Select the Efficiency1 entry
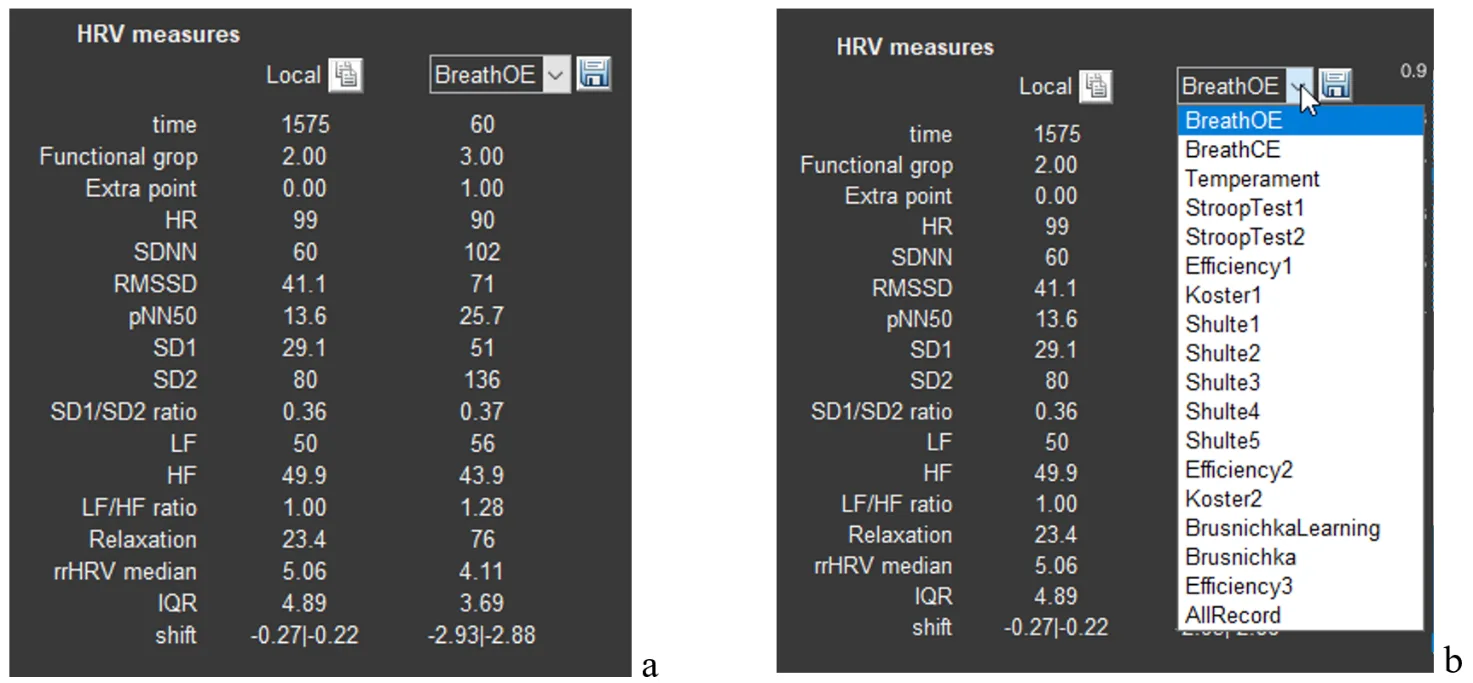This screenshot has width=1473, height=683. click(1239, 266)
